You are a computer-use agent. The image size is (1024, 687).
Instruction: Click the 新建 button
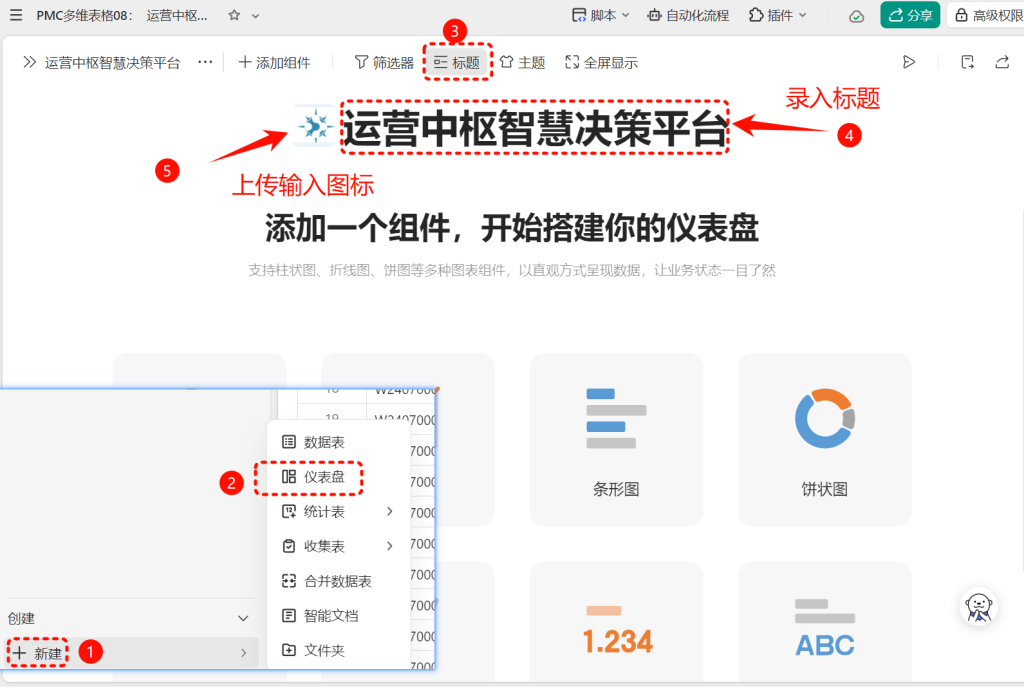(38, 653)
